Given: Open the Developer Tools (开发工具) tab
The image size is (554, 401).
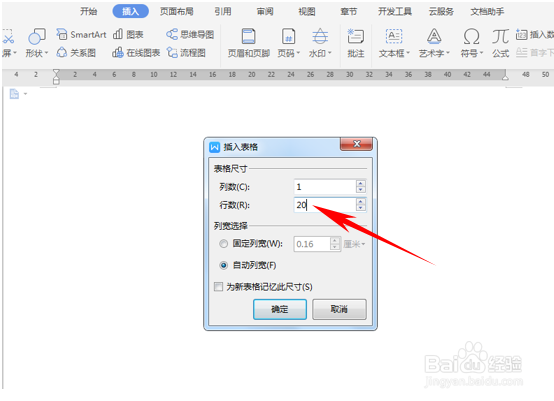Looking at the screenshot, I should (395, 11).
